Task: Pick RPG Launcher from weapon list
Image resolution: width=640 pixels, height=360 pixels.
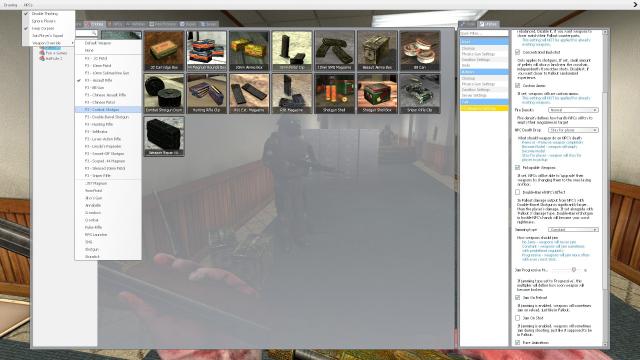Action: click(x=108, y=235)
